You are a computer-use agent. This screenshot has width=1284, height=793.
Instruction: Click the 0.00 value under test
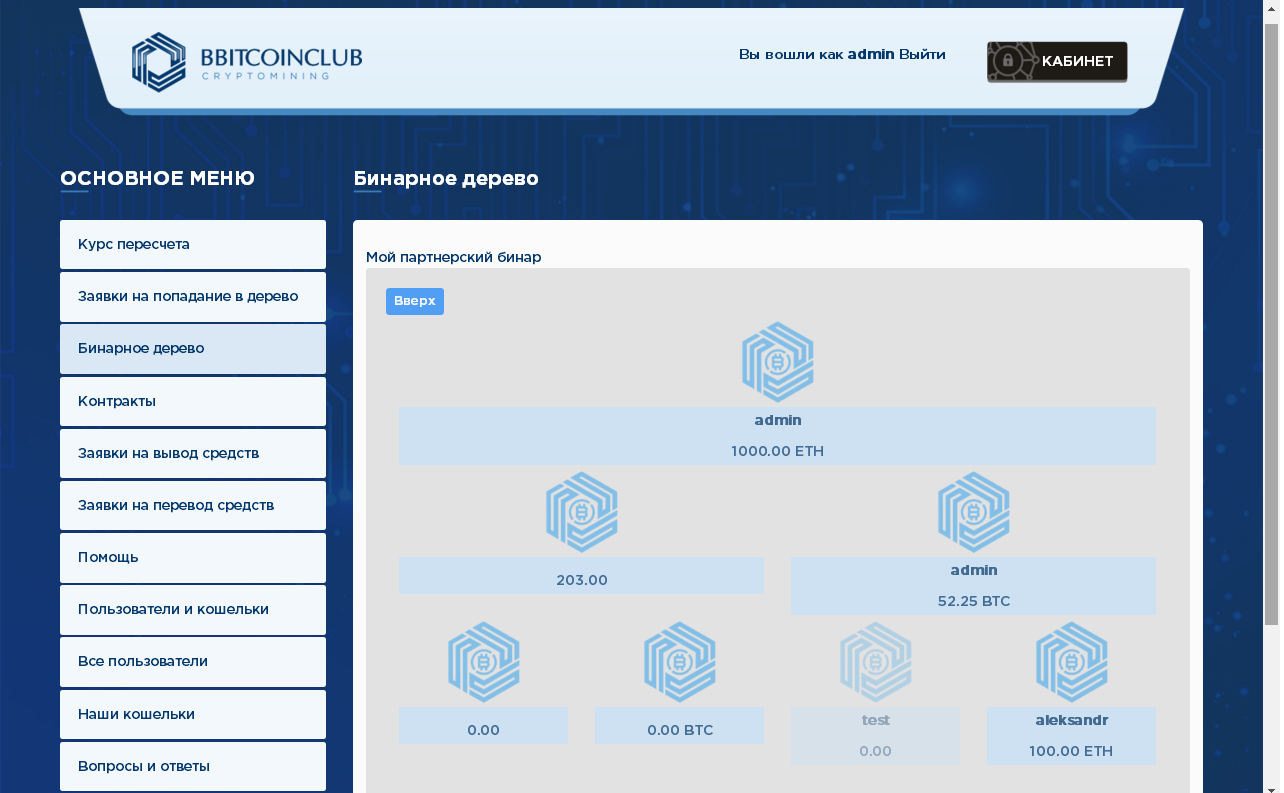pos(875,751)
